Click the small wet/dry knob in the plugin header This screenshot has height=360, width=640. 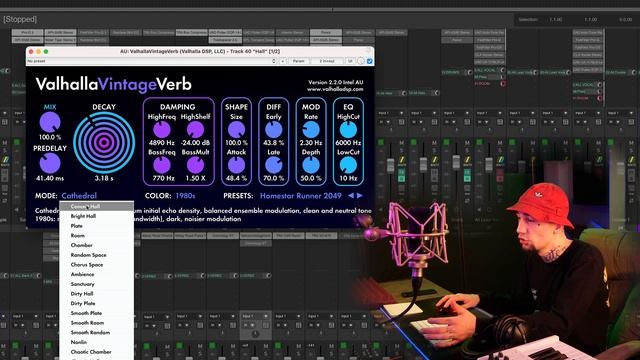click(x=361, y=61)
